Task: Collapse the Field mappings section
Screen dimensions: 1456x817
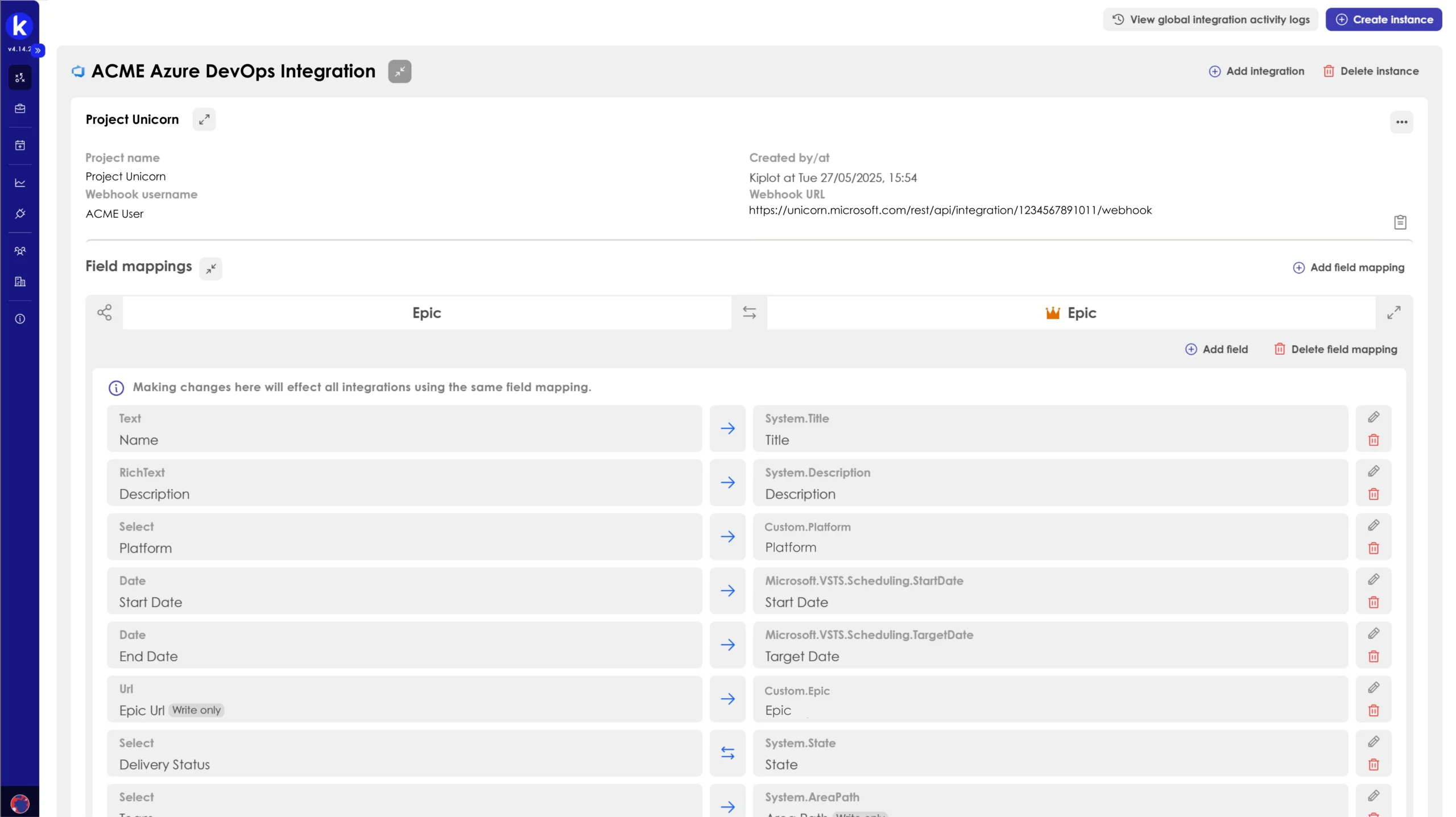Action: [210, 268]
